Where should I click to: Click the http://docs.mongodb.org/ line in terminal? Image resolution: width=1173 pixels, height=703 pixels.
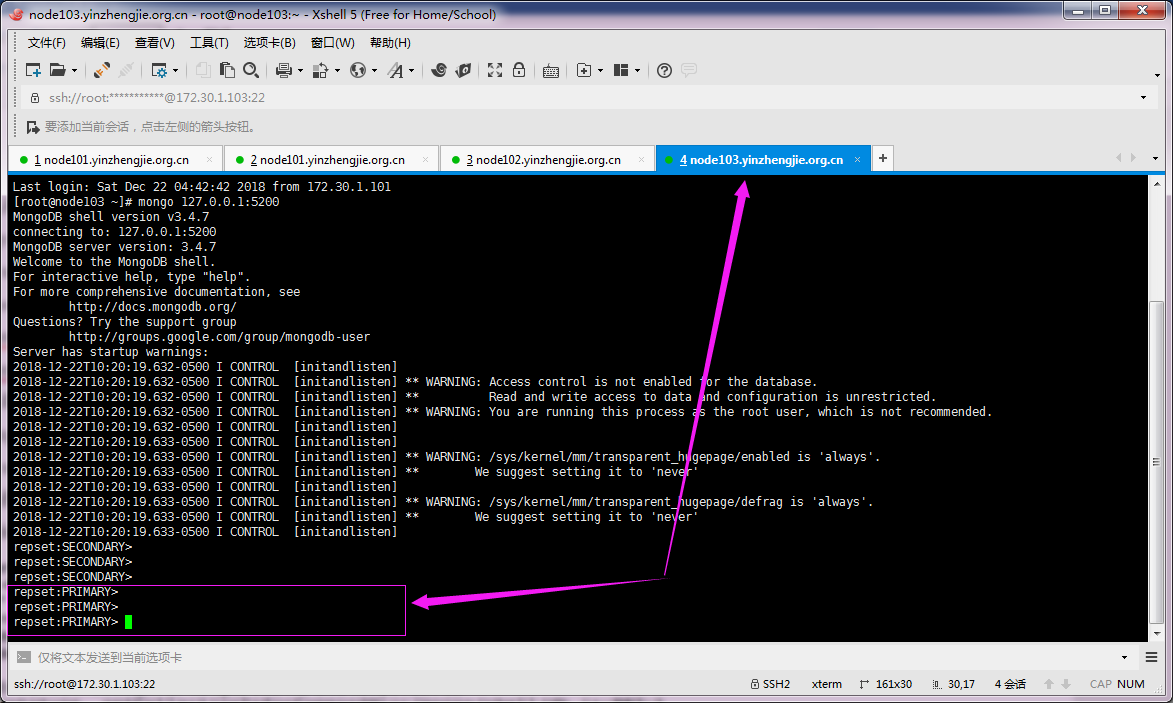(153, 307)
